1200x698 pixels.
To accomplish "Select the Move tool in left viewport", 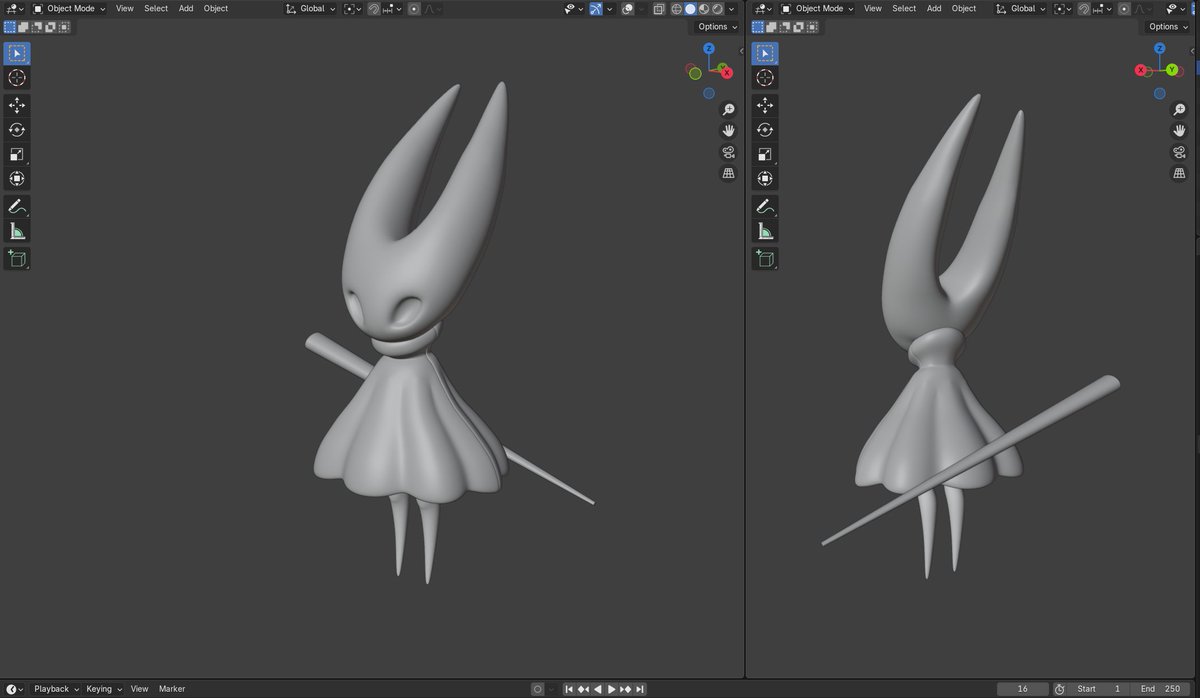I will [17, 105].
